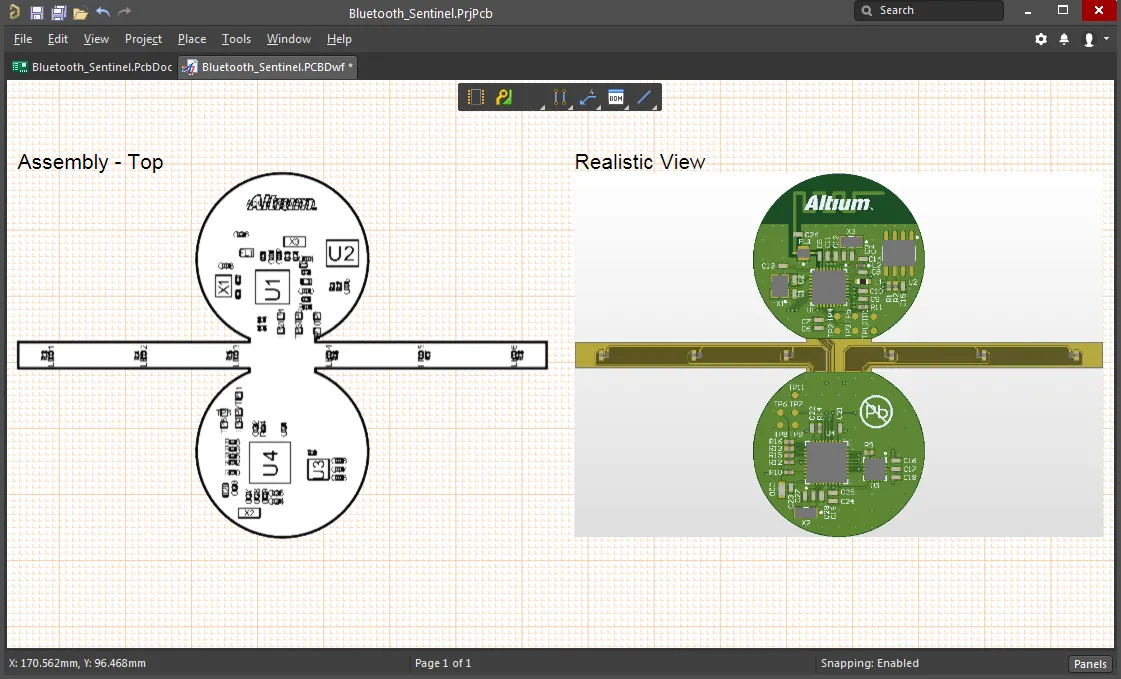
Task: Click the Save All documents icon
Action: [x=59, y=12]
